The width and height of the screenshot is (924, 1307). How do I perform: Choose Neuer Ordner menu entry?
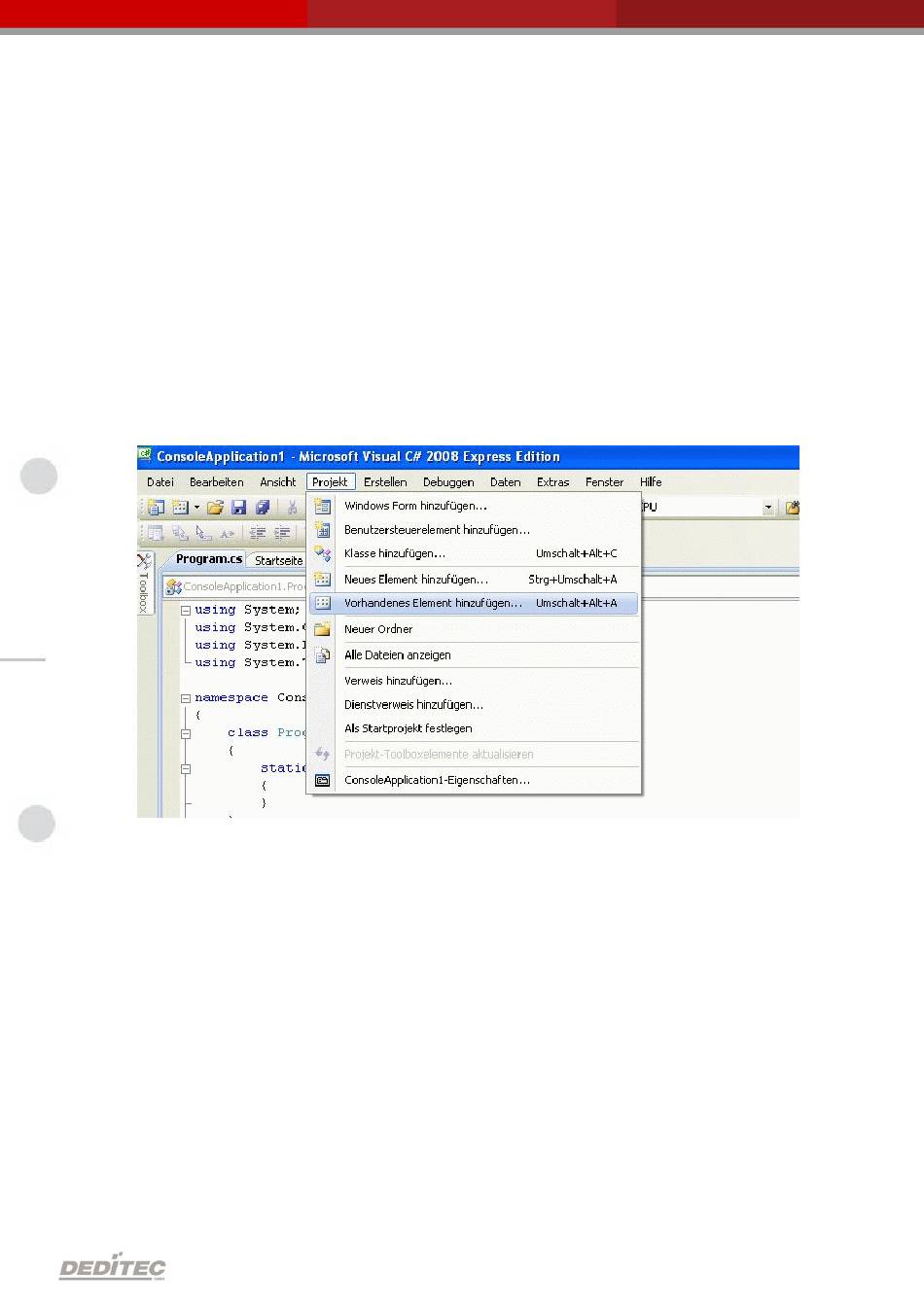(x=474, y=629)
